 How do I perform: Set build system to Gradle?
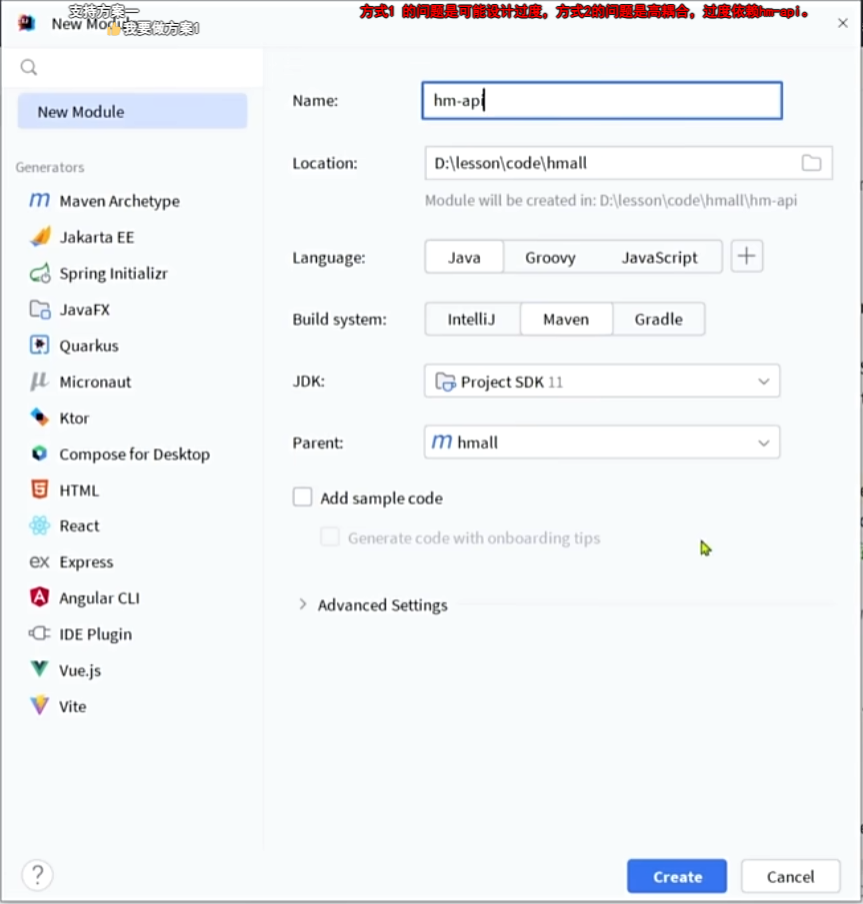click(658, 319)
